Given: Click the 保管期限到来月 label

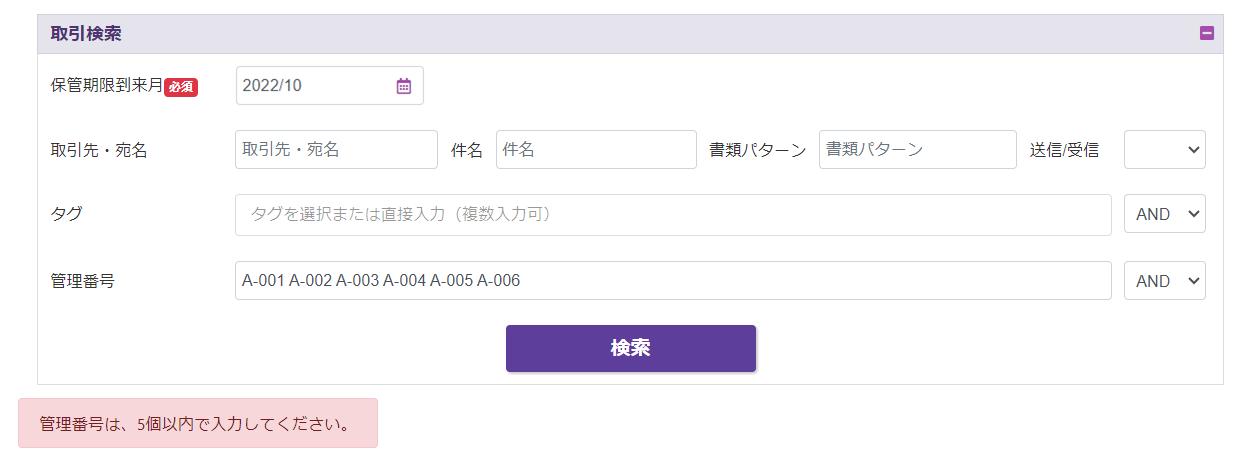Looking at the screenshot, I should [106, 86].
